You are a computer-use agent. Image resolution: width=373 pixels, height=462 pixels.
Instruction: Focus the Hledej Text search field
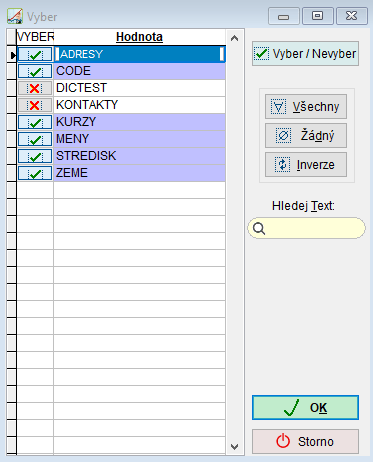click(306, 228)
